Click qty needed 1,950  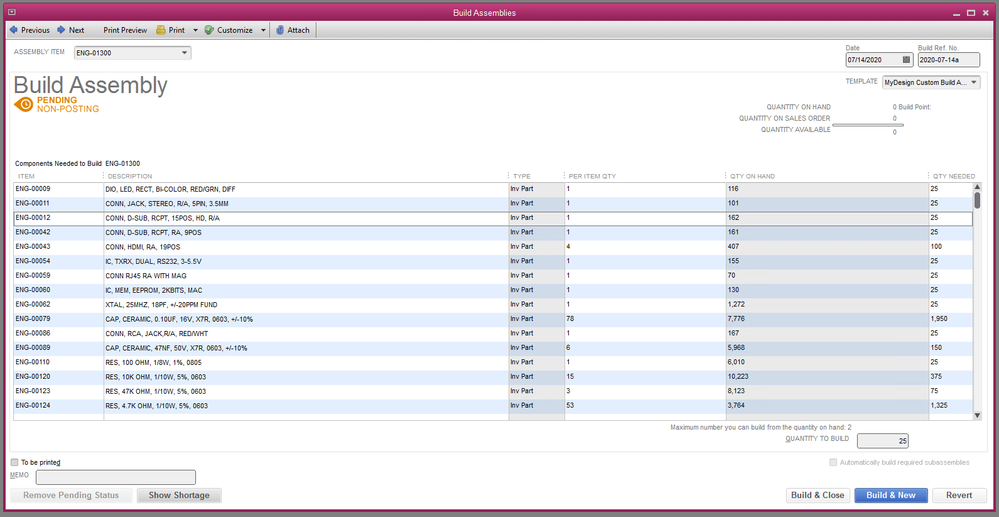pos(939,319)
